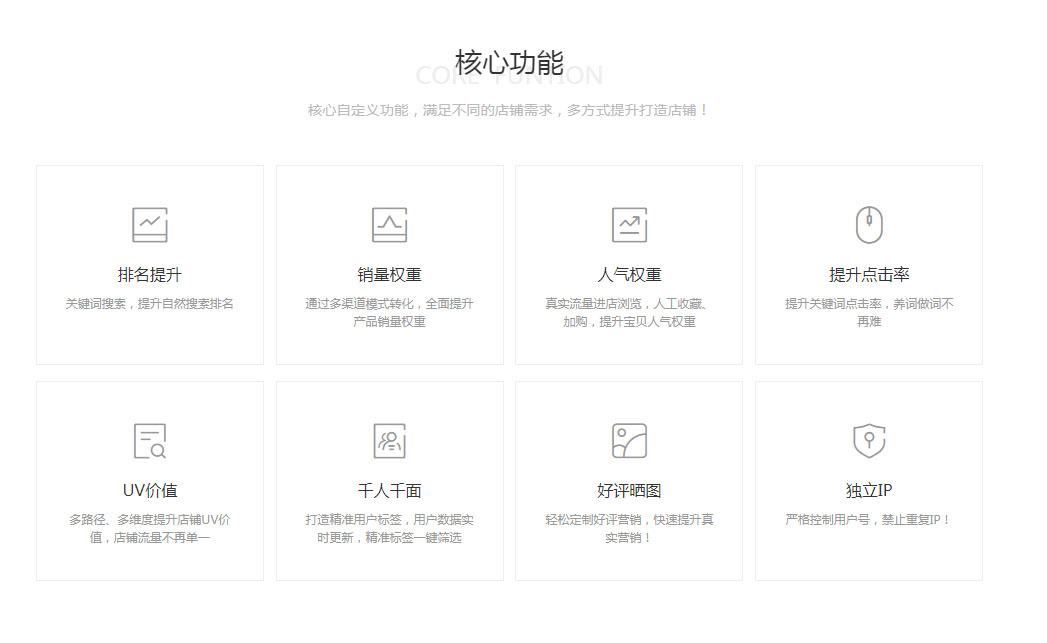Click the 独立IP title
The width and height of the screenshot is (1047, 643).
click(869, 491)
